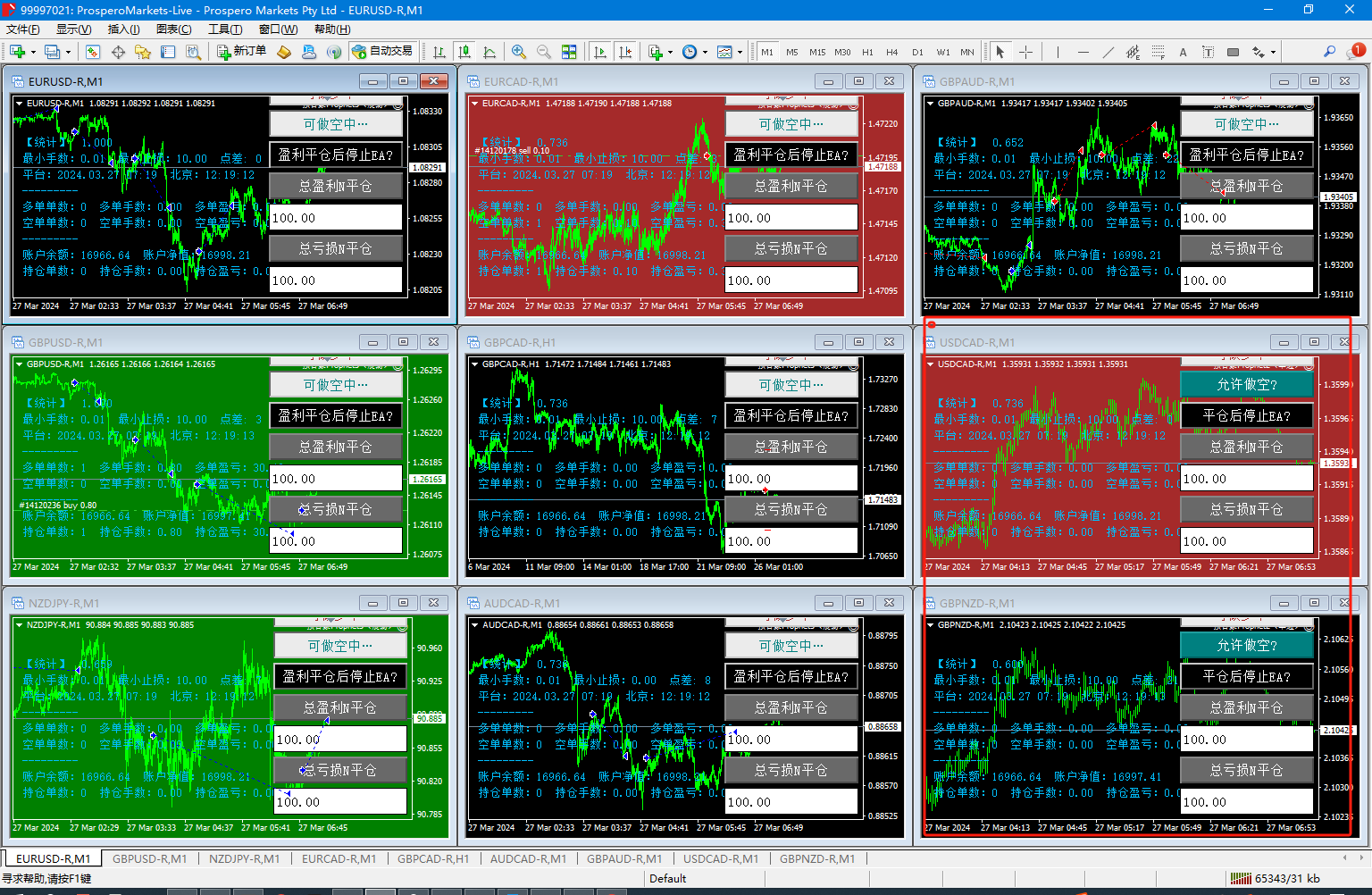Select the text tool A
The image size is (1372, 895).
coord(1183,52)
